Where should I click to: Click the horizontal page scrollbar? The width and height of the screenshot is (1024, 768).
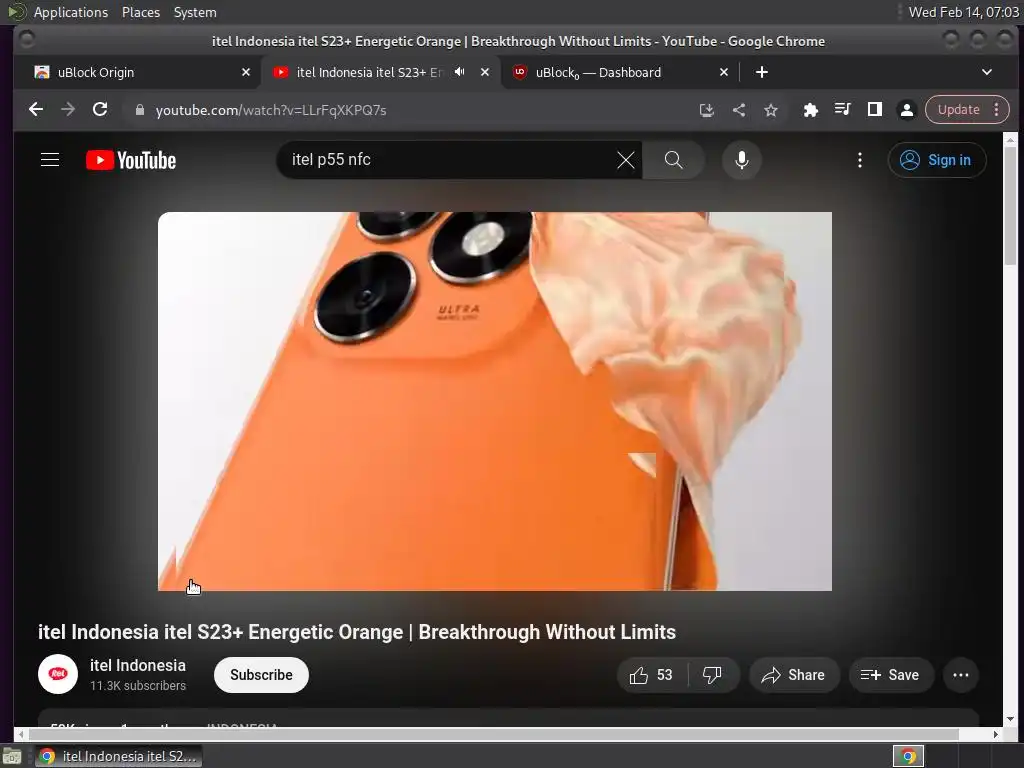pos(493,734)
